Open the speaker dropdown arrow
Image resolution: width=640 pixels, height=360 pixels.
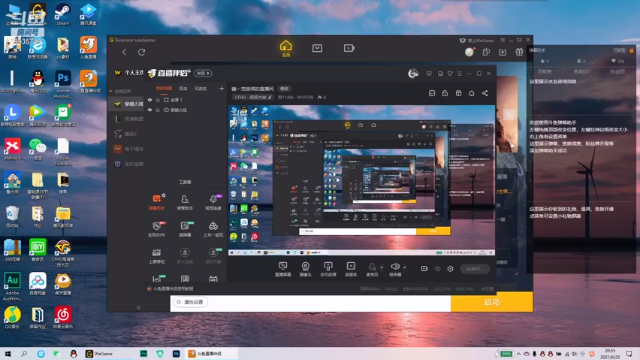pos(404,268)
